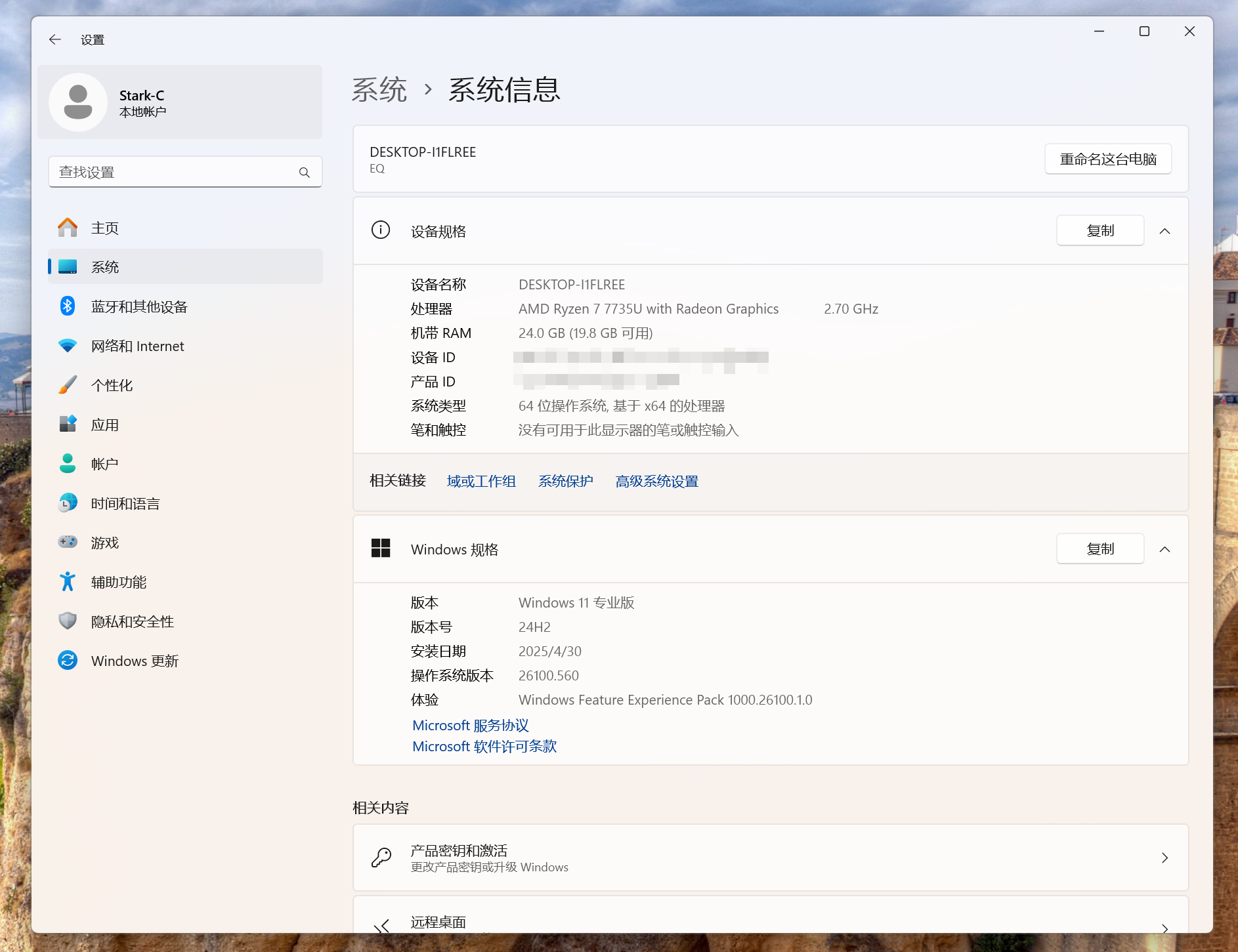Open the person icon for 帐户
This screenshot has height=952, width=1238.
coord(68,464)
